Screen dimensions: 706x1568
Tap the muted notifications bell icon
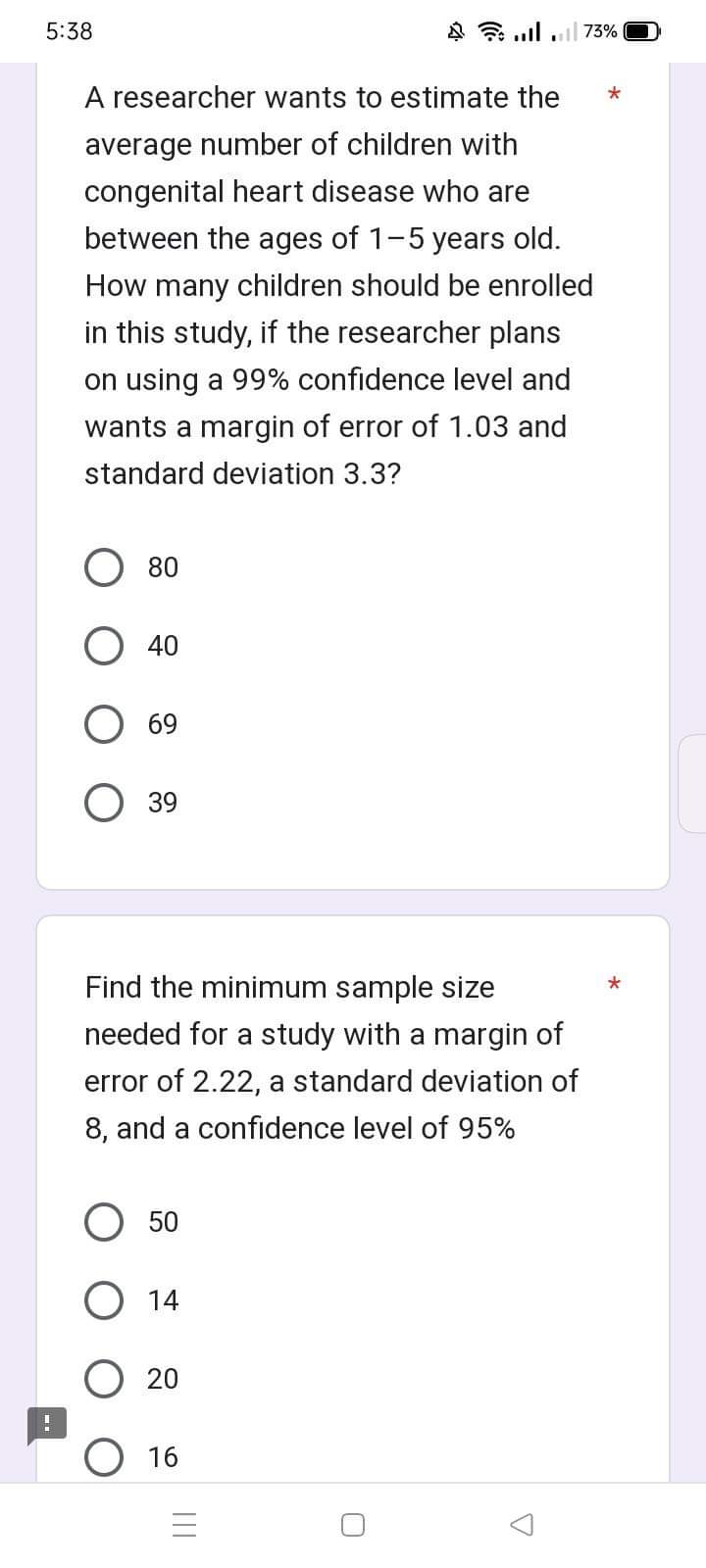(x=453, y=31)
